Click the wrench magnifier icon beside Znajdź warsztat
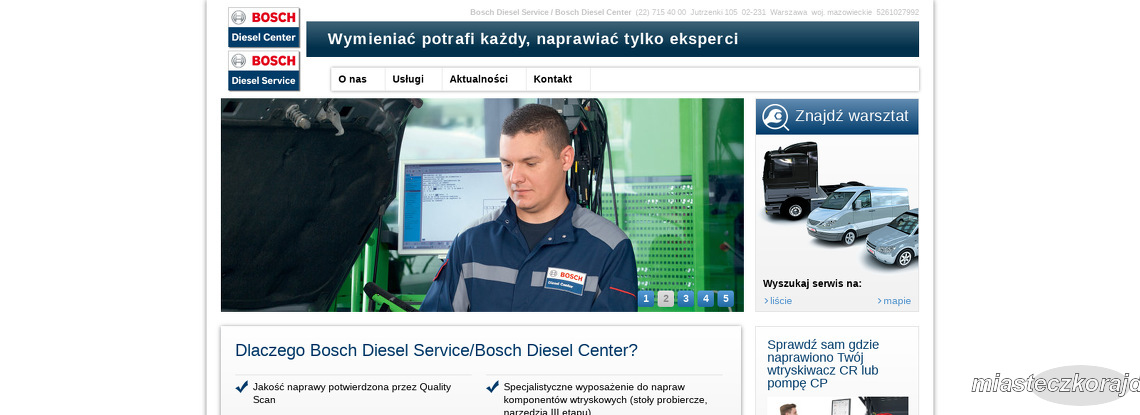1140x415 pixels. 775,117
